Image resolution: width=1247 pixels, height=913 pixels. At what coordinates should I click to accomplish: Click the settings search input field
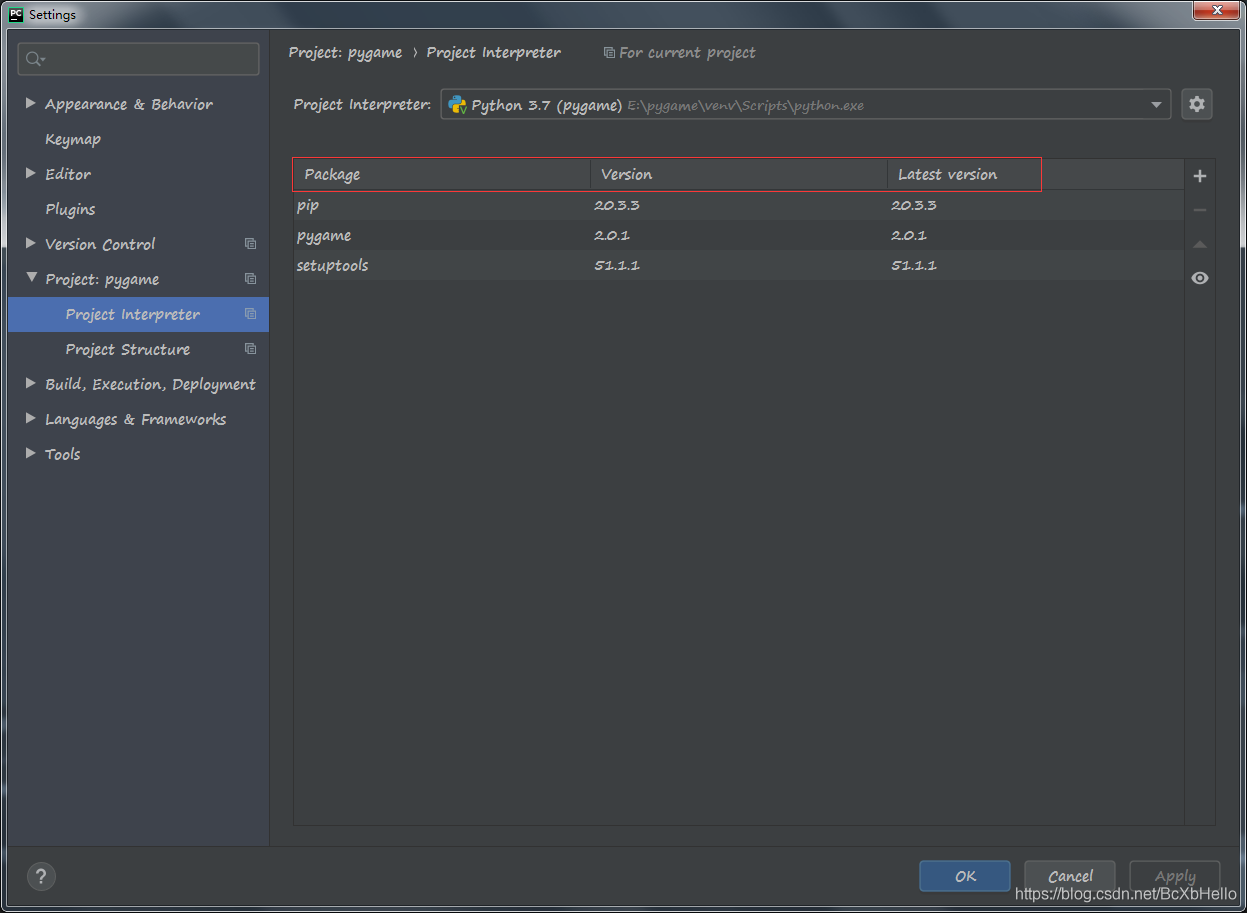coord(138,59)
